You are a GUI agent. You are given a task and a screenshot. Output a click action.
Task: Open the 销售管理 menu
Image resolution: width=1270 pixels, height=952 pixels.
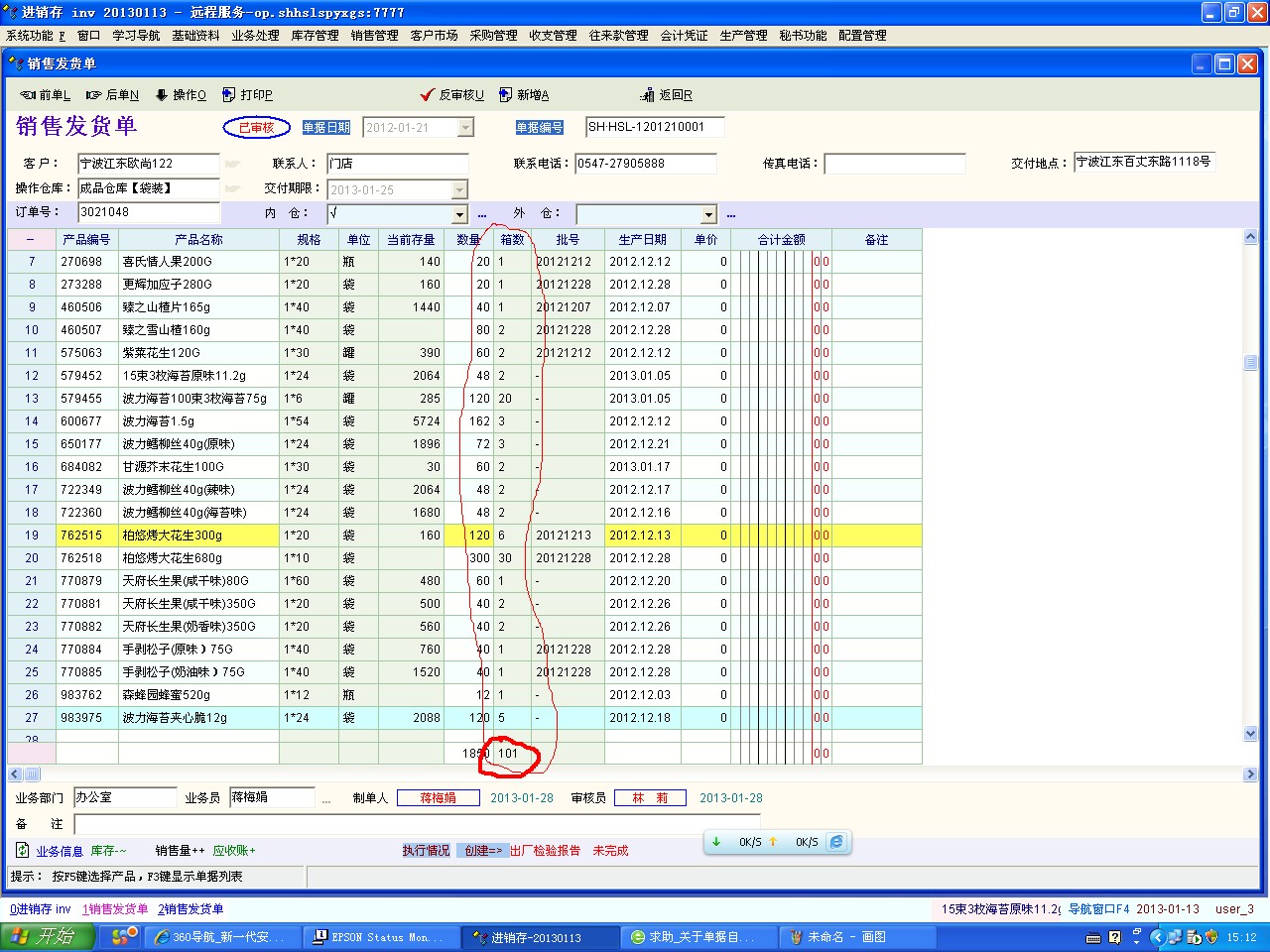point(374,35)
